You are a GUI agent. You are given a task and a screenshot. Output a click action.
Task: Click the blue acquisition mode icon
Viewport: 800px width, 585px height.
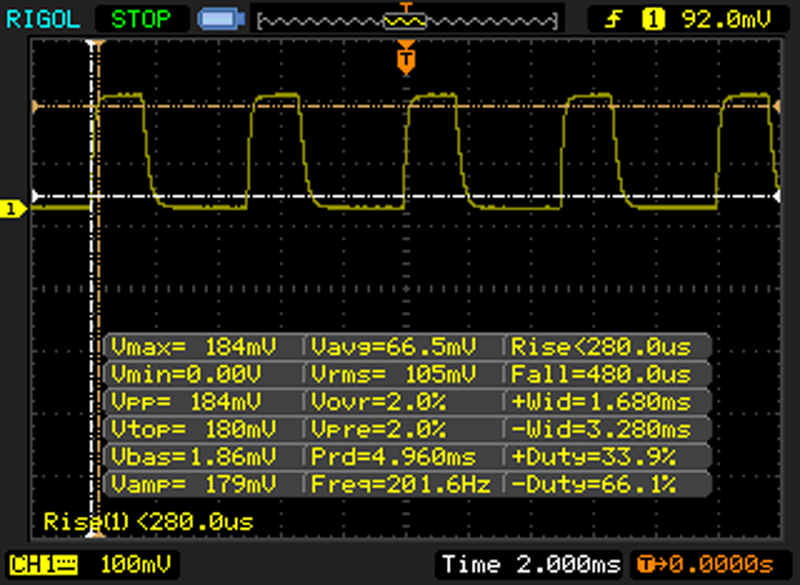tap(216, 18)
